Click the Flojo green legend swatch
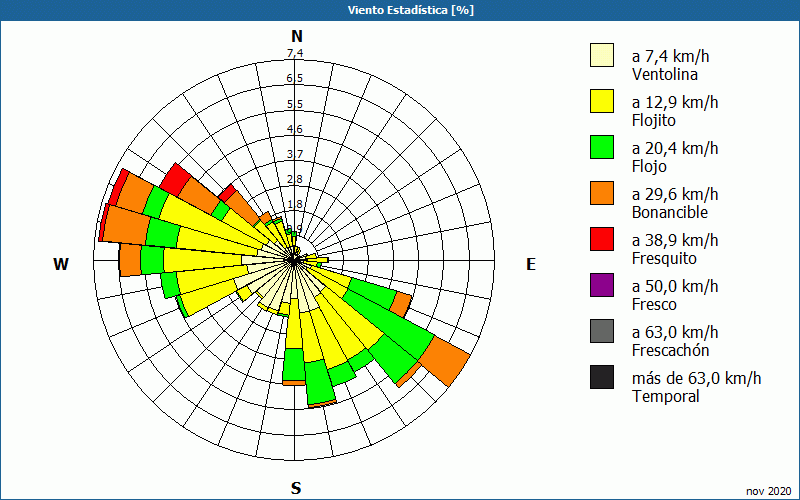Viewport: 800px width, 500px height. 602,147
